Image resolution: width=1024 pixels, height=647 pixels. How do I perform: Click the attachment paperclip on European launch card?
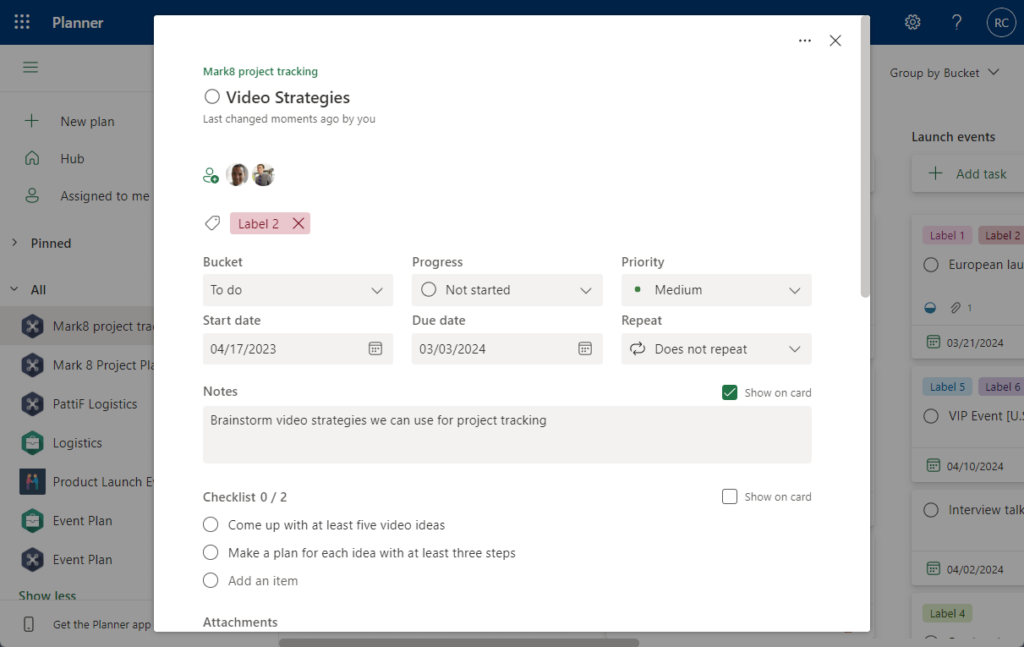pos(955,308)
